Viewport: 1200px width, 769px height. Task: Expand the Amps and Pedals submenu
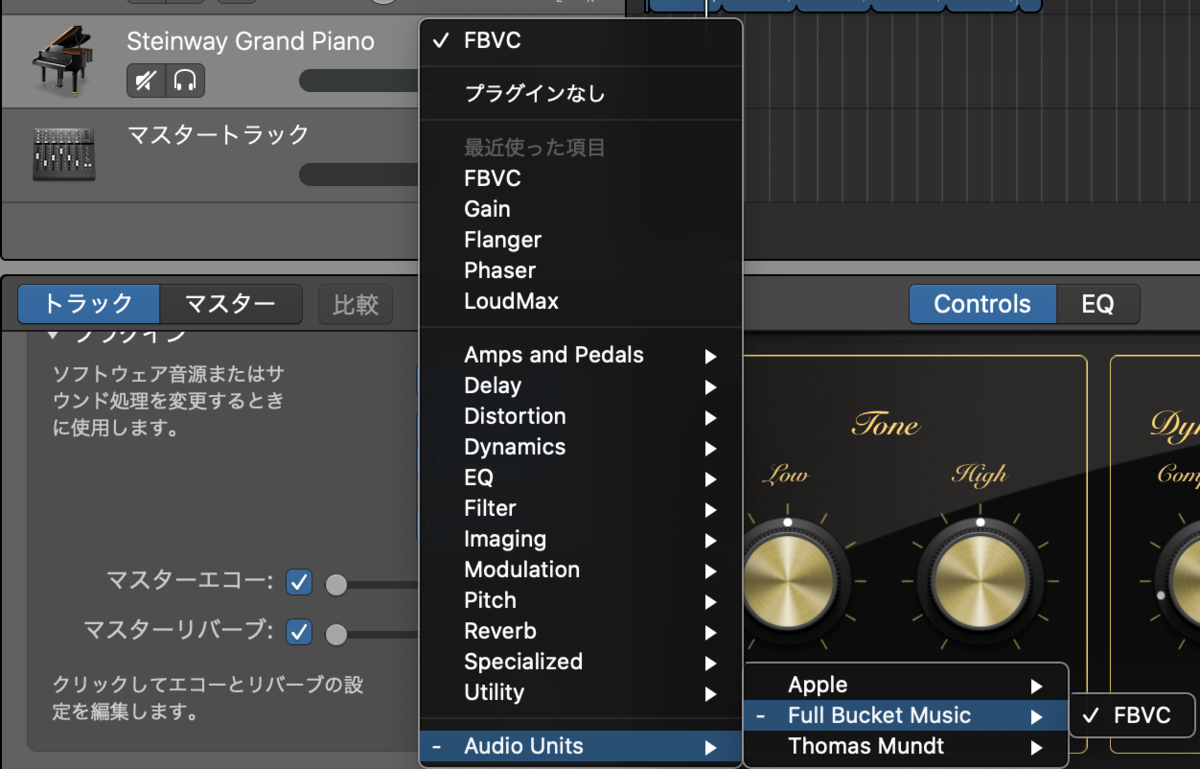click(x=554, y=354)
